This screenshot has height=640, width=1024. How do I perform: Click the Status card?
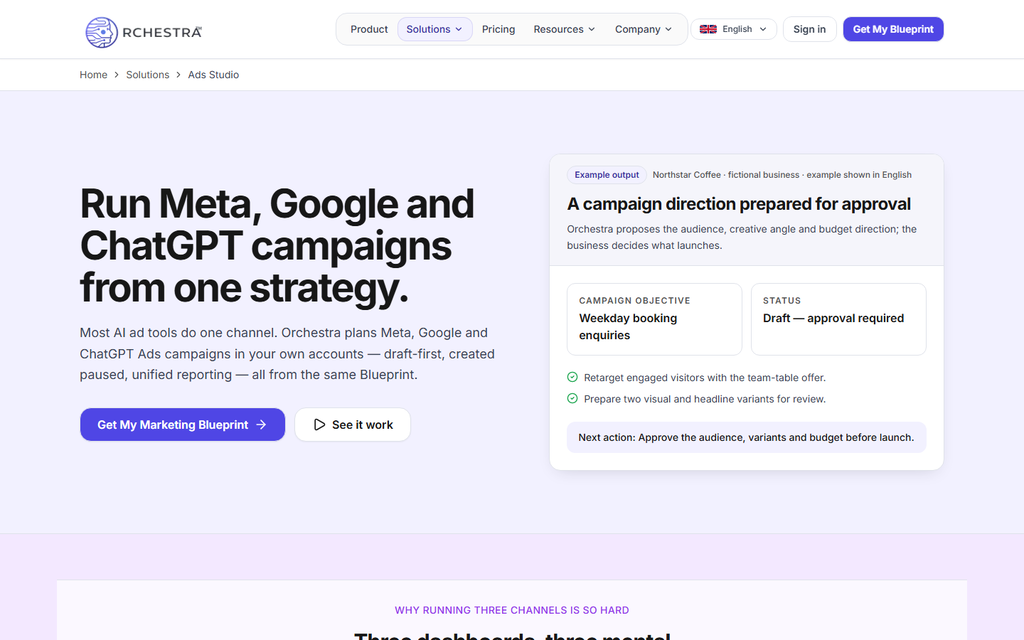pyautogui.click(x=839, y=319)
